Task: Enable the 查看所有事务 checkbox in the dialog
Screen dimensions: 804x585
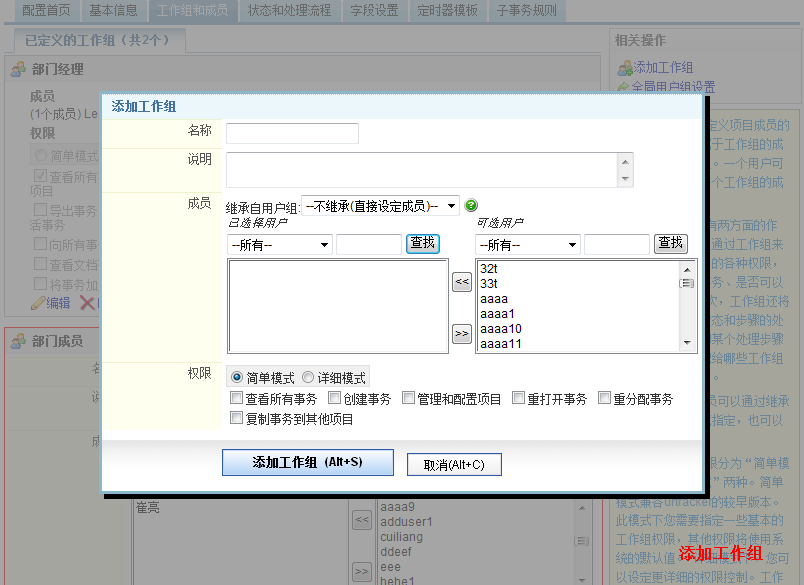Action: 236,398
